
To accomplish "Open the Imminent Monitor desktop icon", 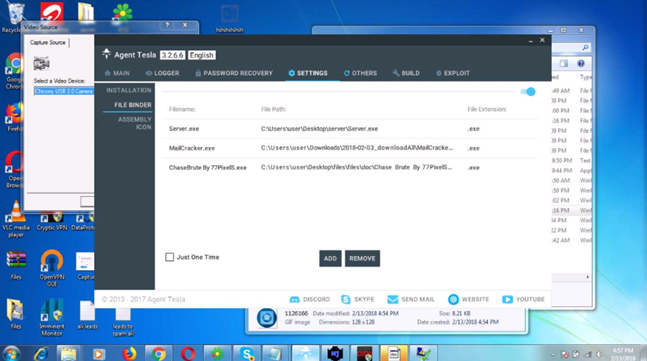I will 52,318.
